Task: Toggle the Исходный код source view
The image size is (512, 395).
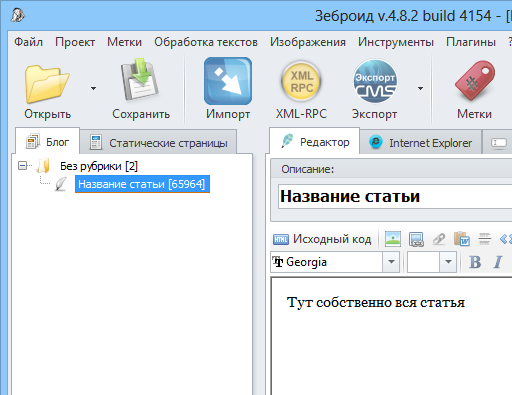Action: click(322, 239)
